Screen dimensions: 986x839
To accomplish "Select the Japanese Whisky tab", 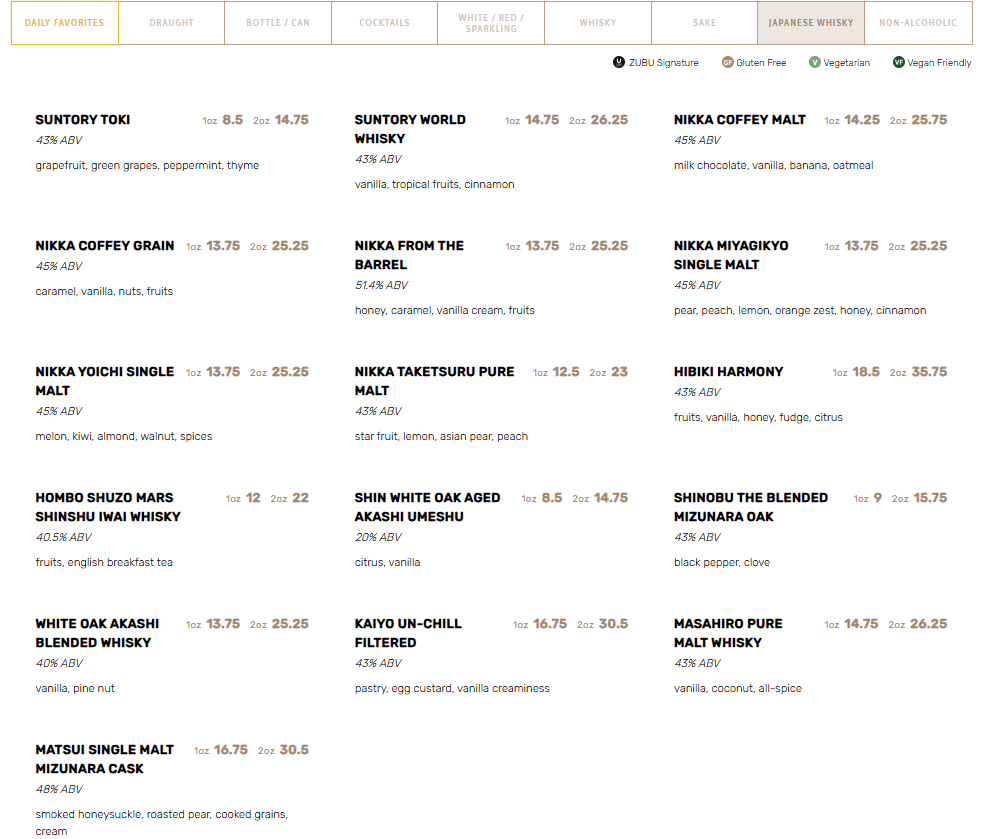I will [811, 23].
